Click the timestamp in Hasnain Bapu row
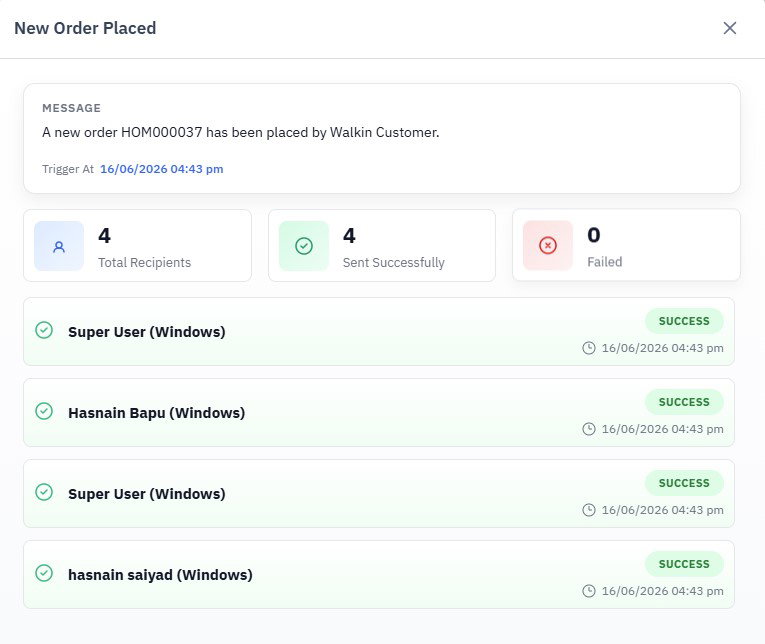The image size is (765, 644). pyautogui.click(x=663, y=429)
